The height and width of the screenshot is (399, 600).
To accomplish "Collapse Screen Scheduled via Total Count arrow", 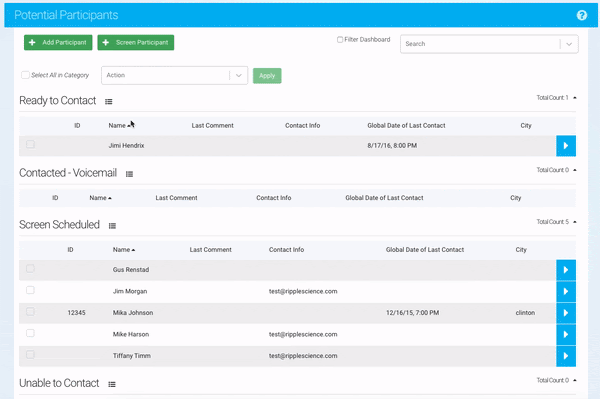I will (575, 222).
